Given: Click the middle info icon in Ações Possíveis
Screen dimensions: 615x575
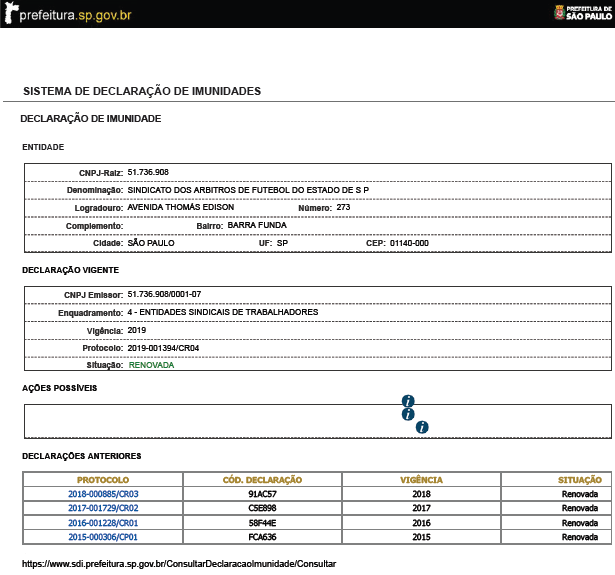Looking at the screenshot, I should (408, 414).
